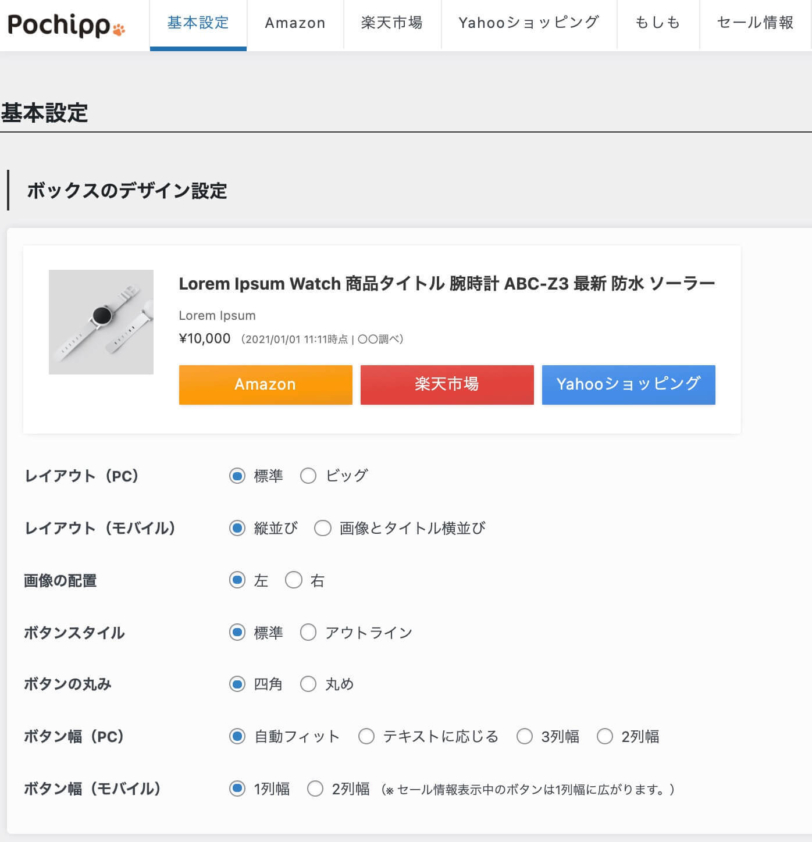Click the 基本設定 page heading
This screenshot has height=842, width=812.
(x=45, y=113)
